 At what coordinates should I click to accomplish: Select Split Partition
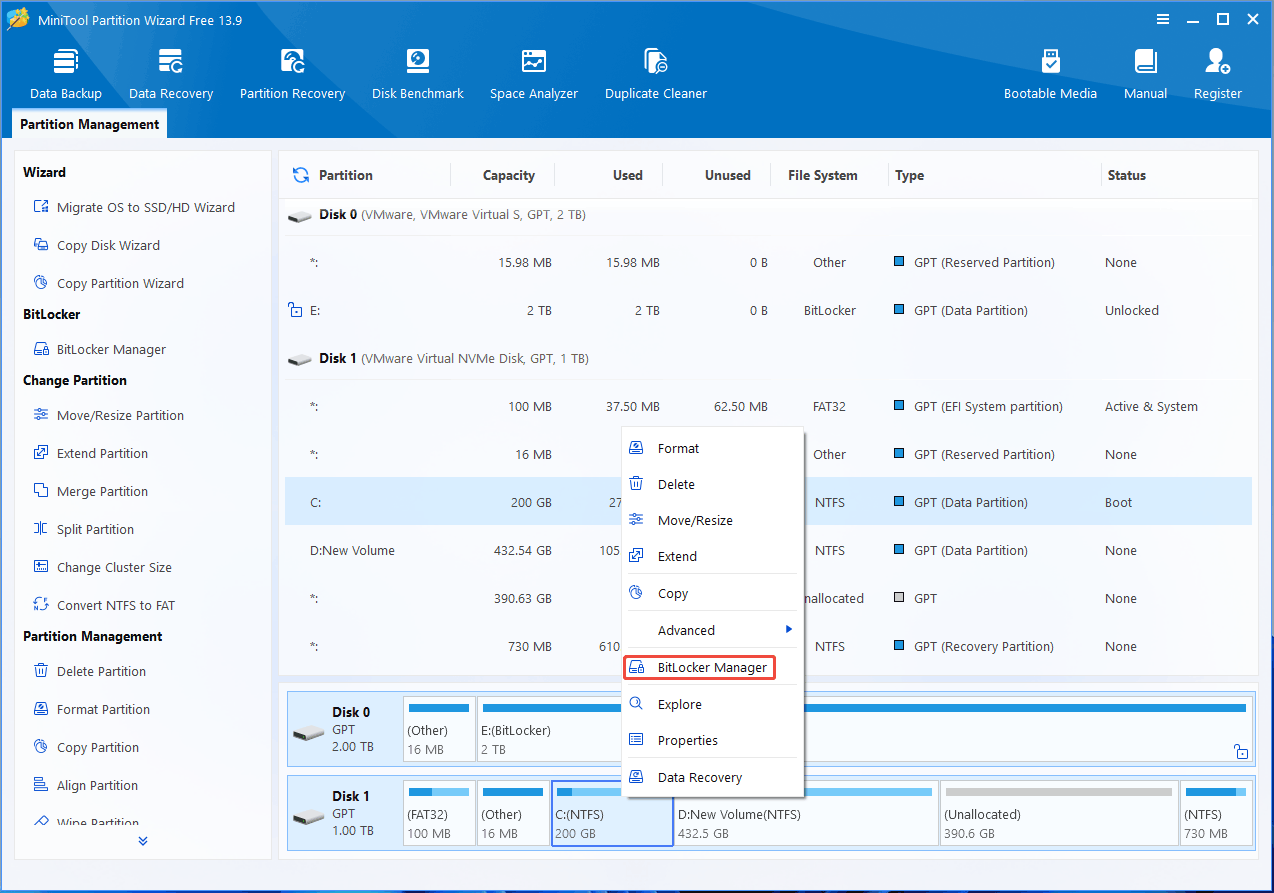[x=83, y=529]
